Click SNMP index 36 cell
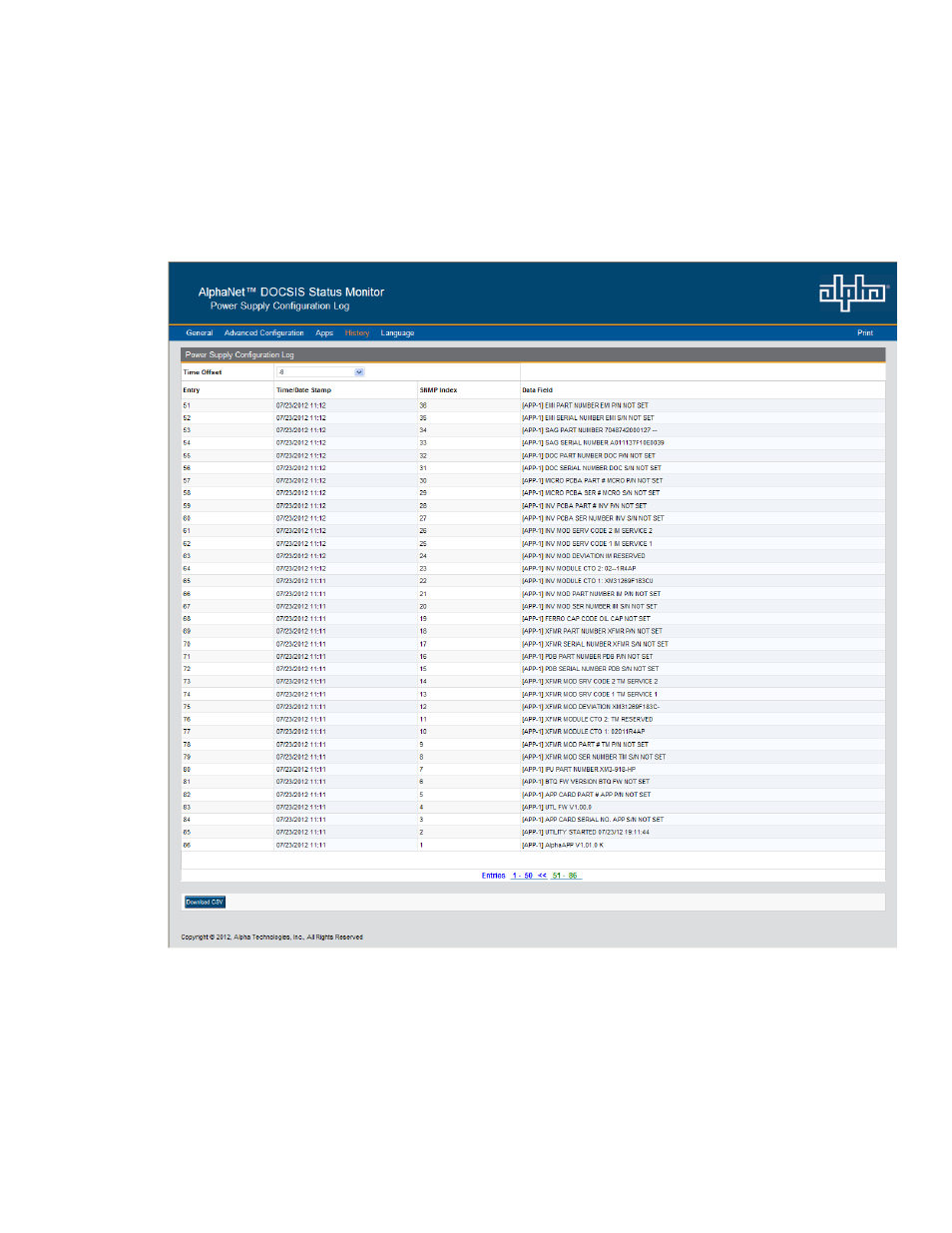The width and height of the screenshot is (952, 1233). [x=423, y=405]
